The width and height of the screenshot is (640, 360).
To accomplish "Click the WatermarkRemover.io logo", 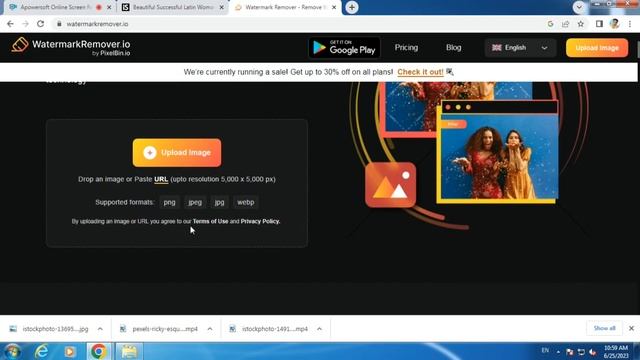I will coord(71,47).
